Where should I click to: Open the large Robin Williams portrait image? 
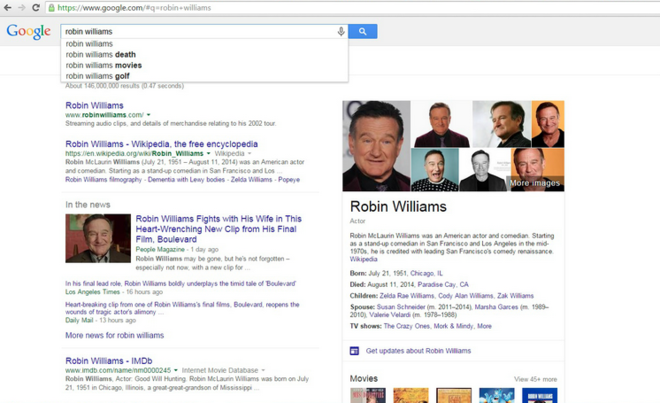[x=376, y=145]
